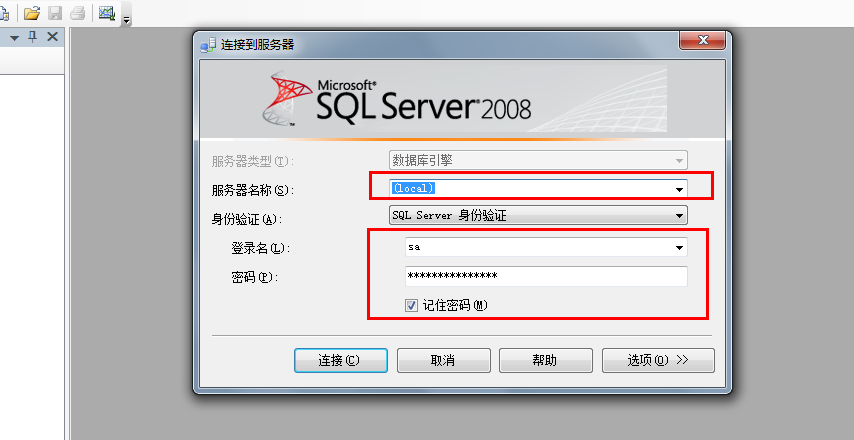Click the 身份验证(A) label
The height and width of the screenshot is (440, 854).
pyautogui.click(x=247, y=219)
